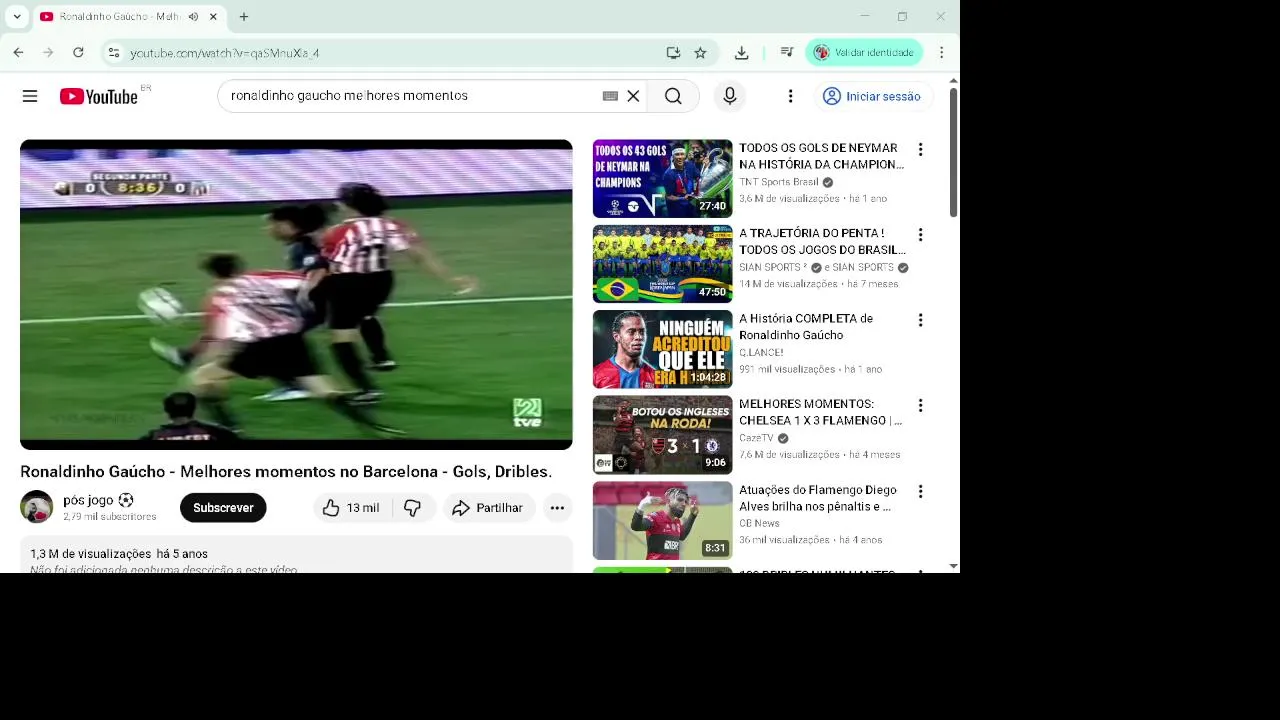Screen dimensions: 1280x720
Task: Click CazeTV channel name
Action: [x=756, y=438]
